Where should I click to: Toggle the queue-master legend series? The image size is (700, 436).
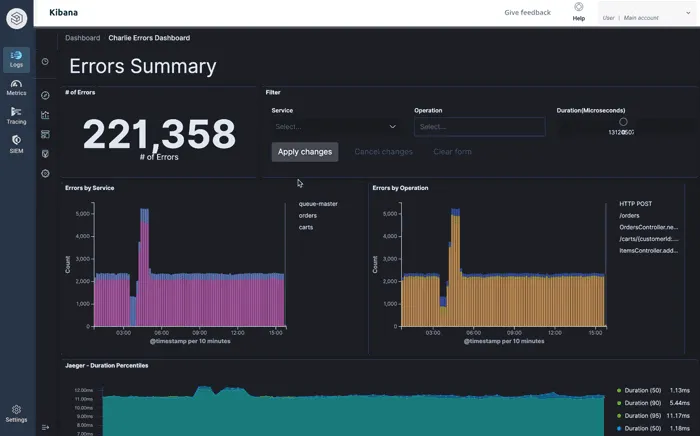point(318,204)
